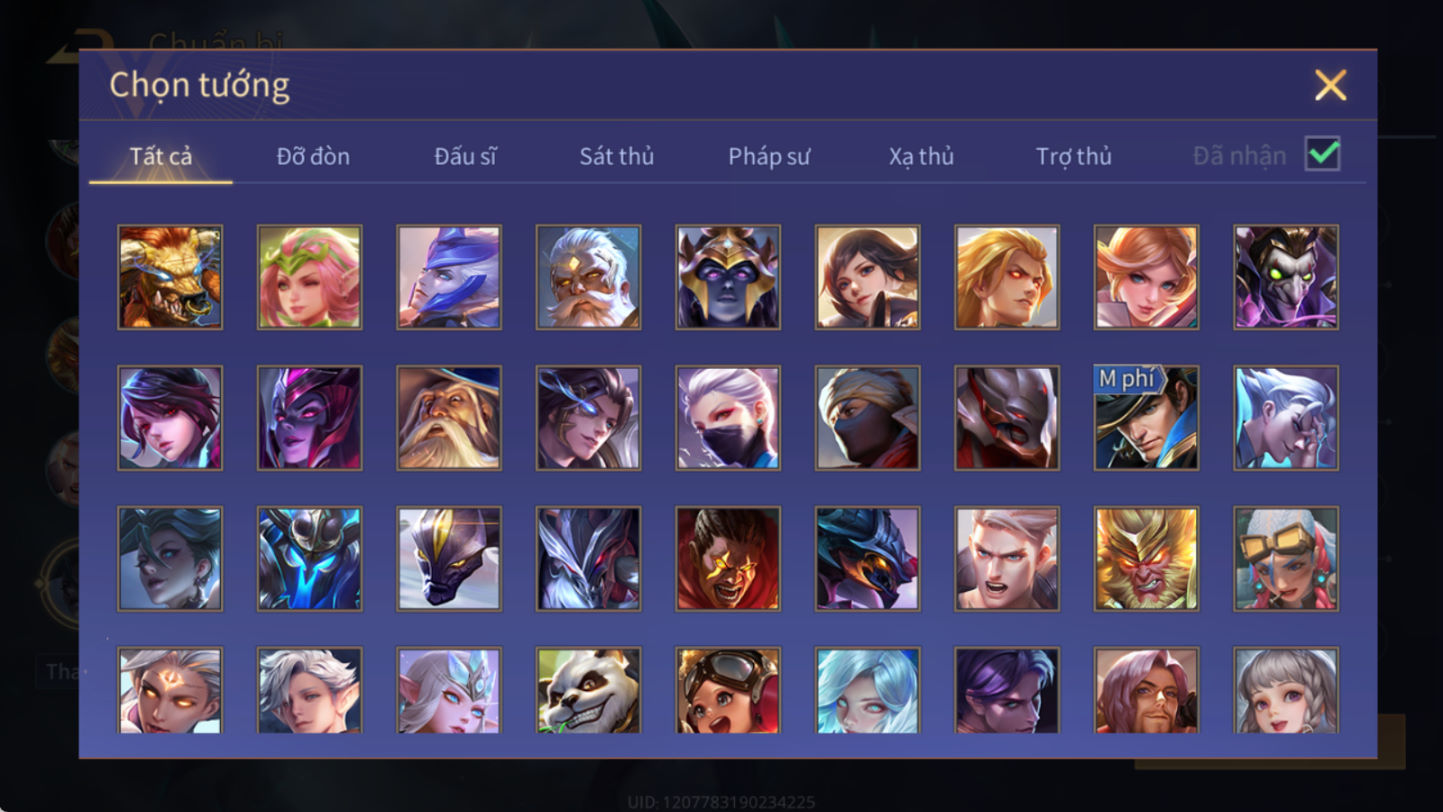1443x812 pixels.
Task: Select the golden horned beast hero portrait
Action: 170,277
